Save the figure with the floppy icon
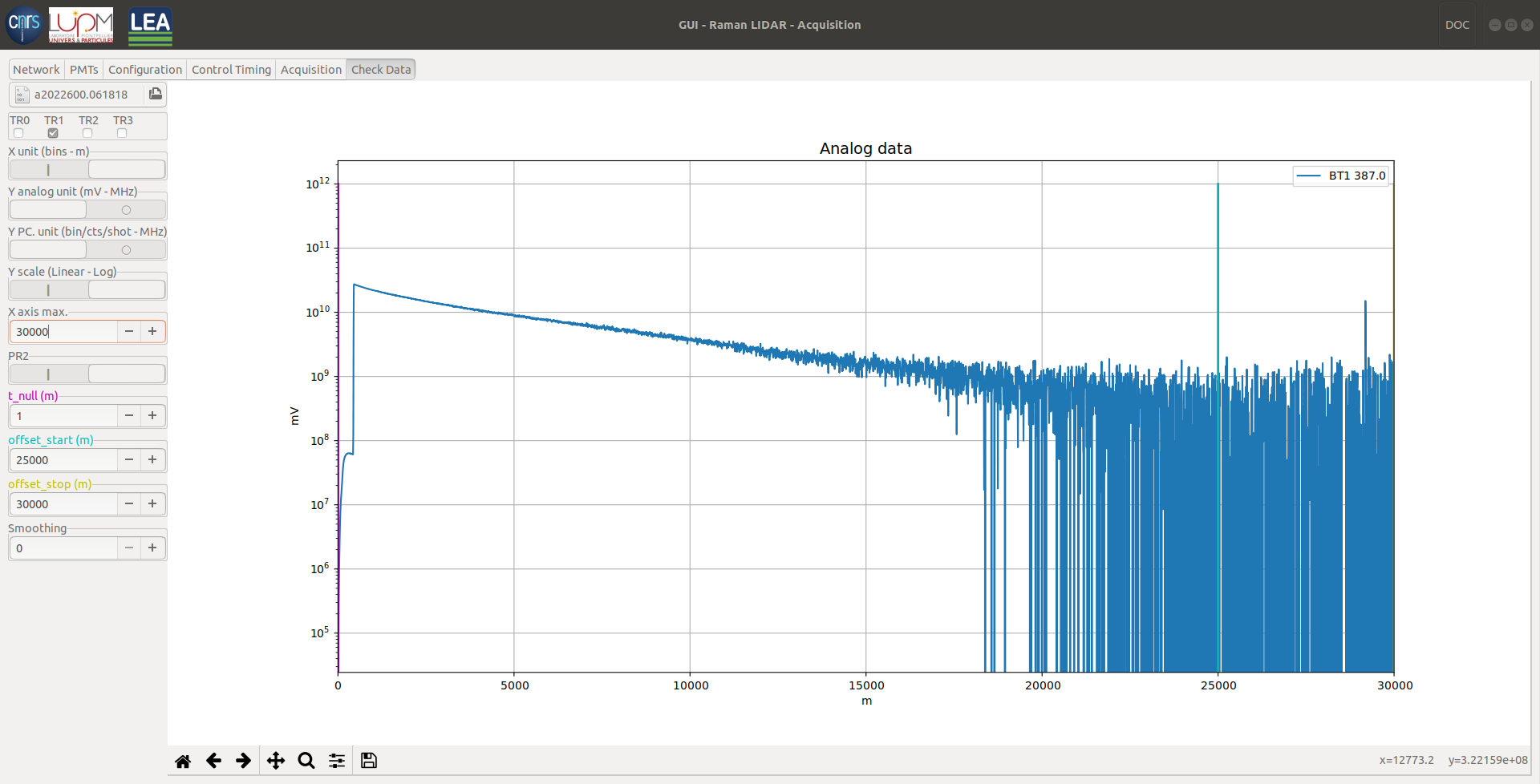The height and width of the screenshot is (784, 1540). 369,761
